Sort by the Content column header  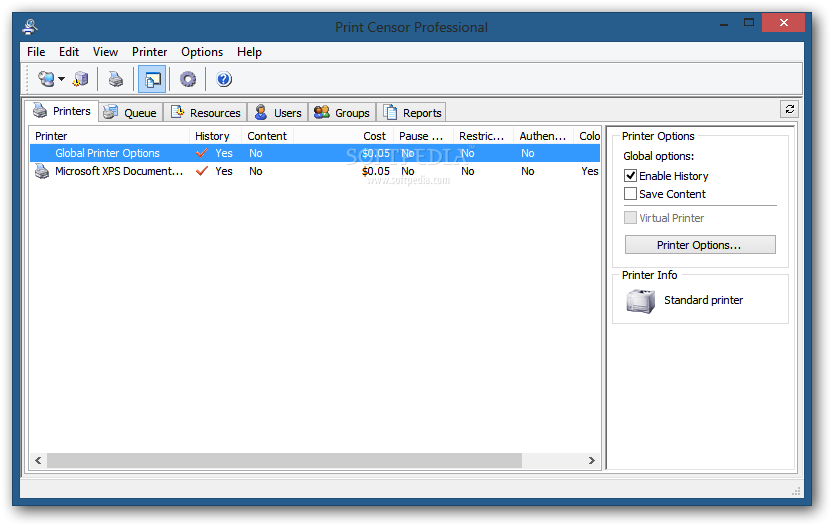[x=267, y=136]
